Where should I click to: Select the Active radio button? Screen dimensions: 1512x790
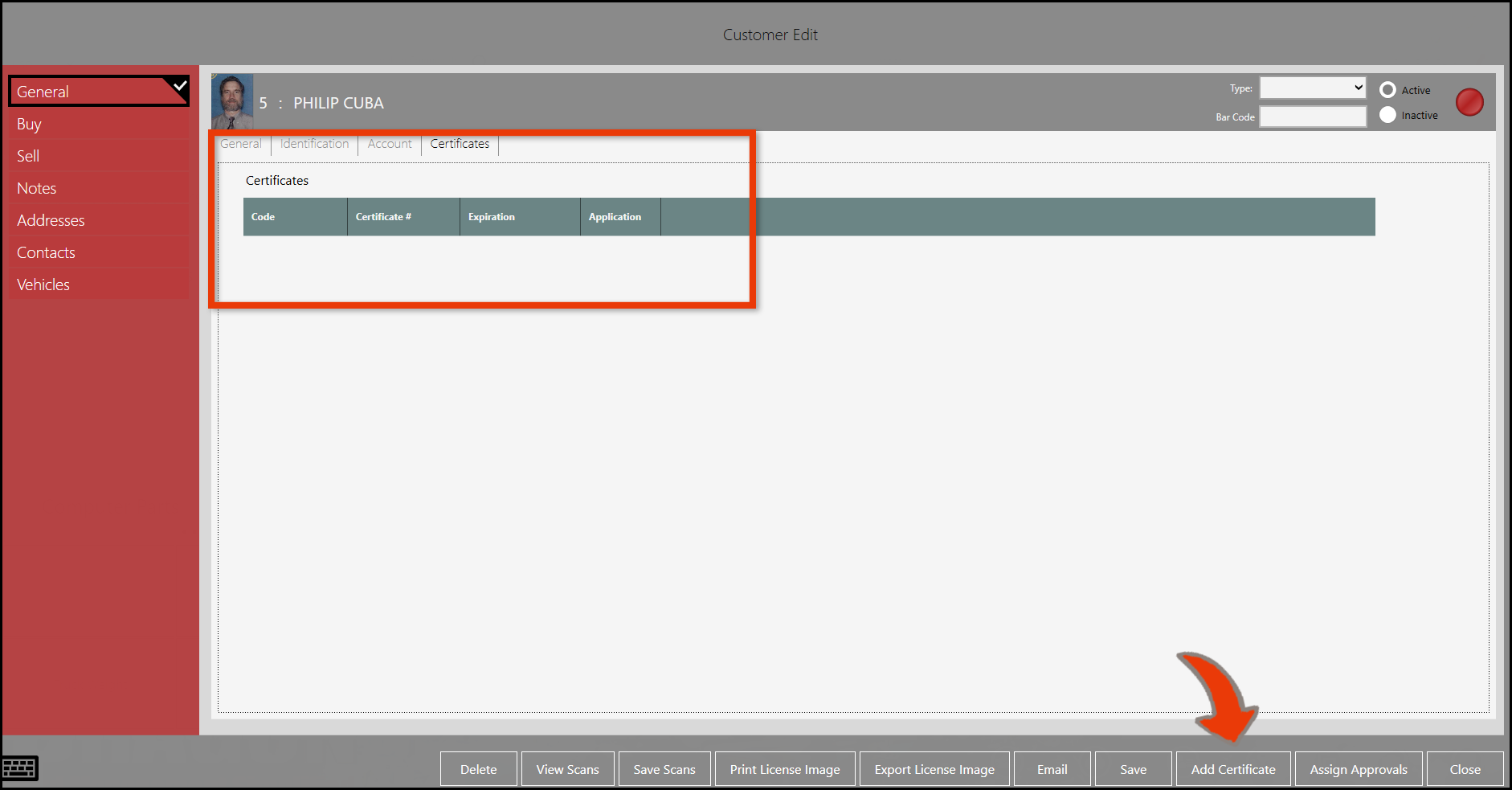(1387, 90)
